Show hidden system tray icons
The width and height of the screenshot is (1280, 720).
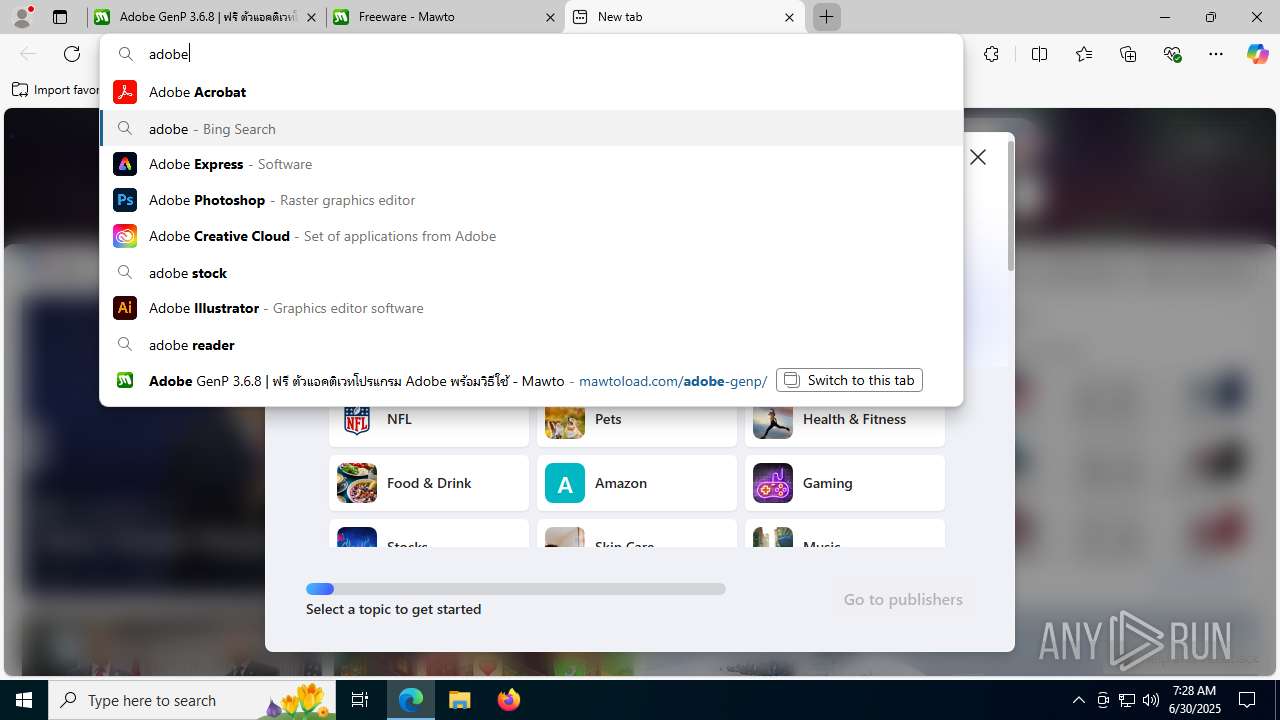click(x=1079, y=700)
